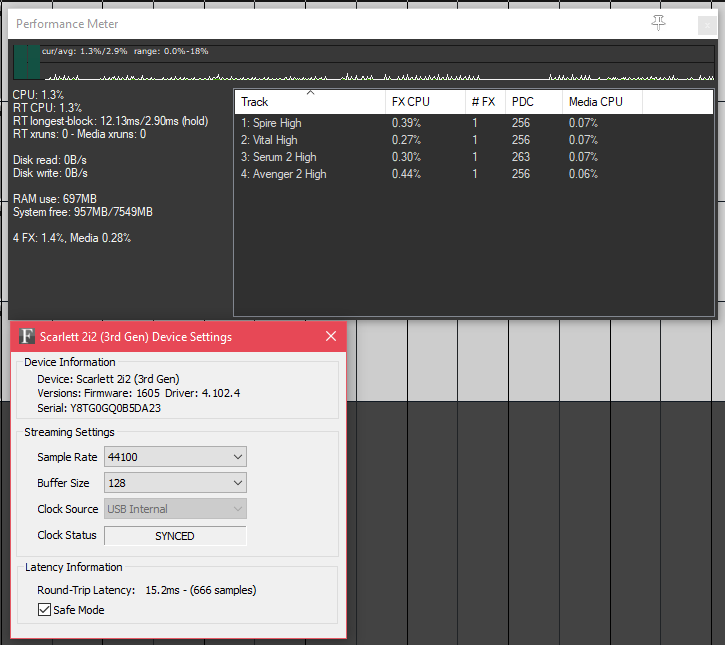725x645 pixels.
Task: Click the Round-Trip Latency 15.2ms value
Action: tap(201, 590)
